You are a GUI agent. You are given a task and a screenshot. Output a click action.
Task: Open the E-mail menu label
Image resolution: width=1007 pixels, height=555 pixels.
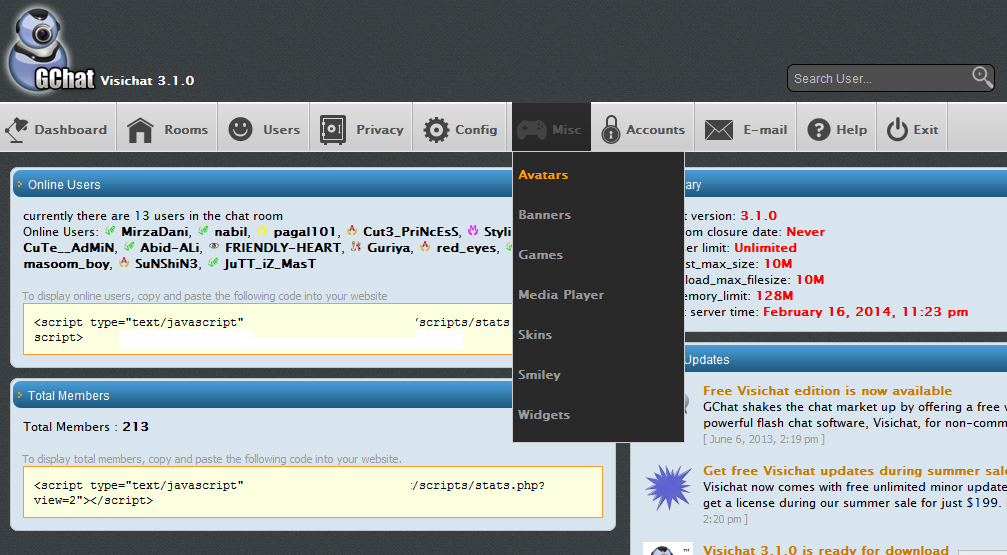pos(765,130)
